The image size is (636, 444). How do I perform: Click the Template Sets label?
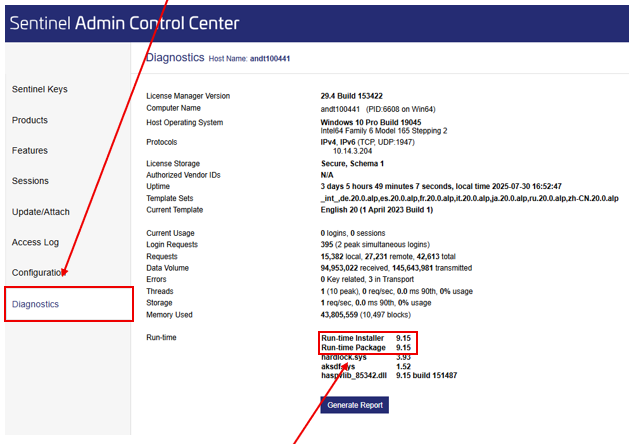click(x=170, y=198)
